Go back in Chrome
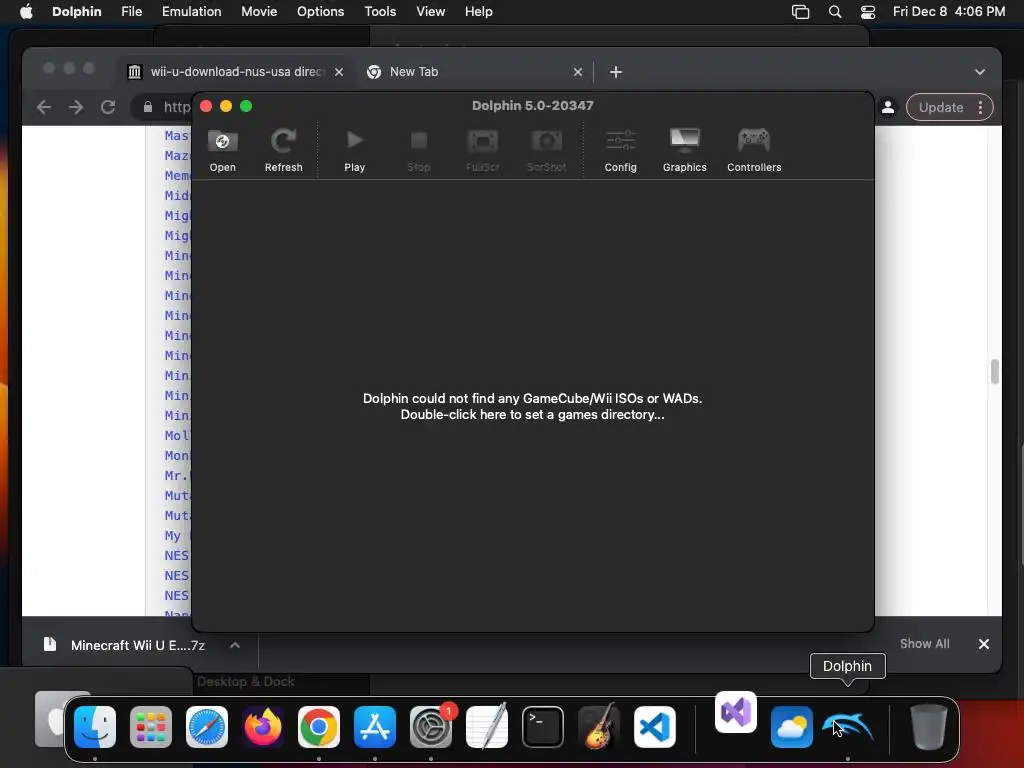The height and width of the screenshot is (768, 1024). [44, 107]
